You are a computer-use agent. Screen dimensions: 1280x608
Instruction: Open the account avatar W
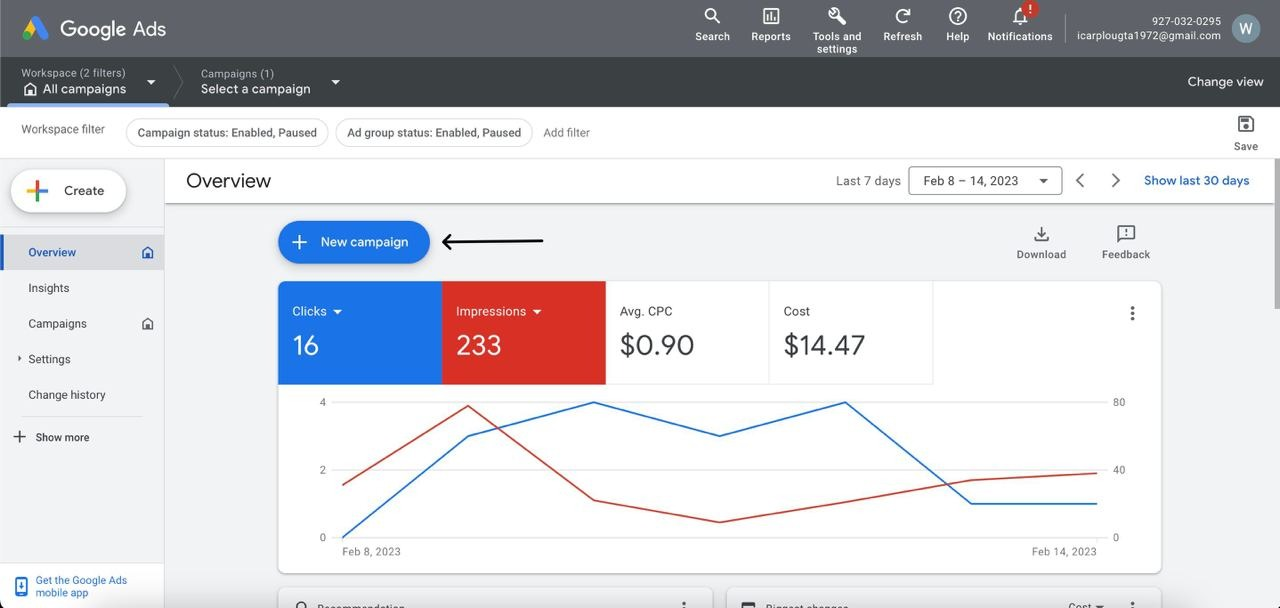pyautogui.click(x=1245, y=28)
